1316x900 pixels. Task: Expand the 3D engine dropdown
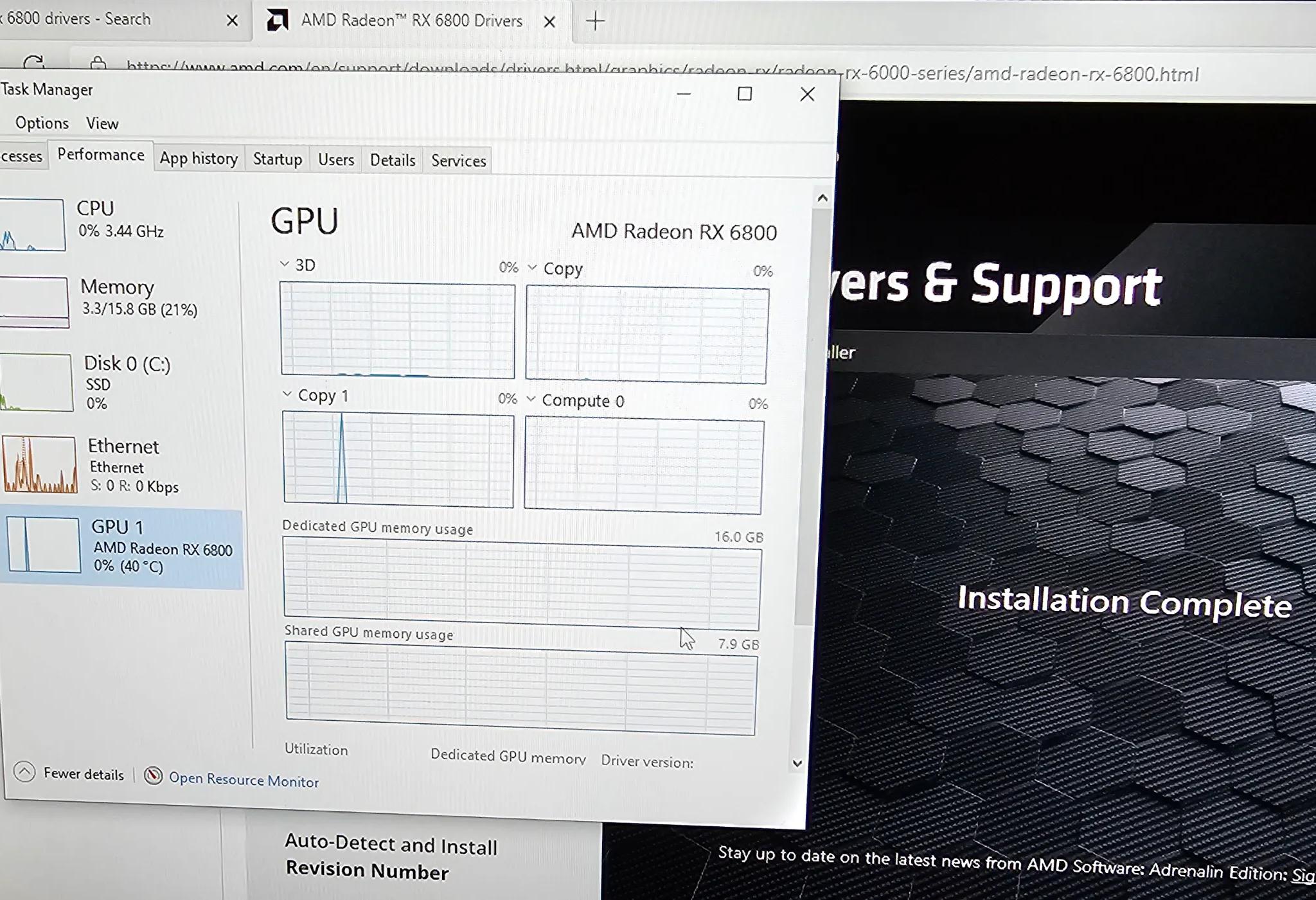click(285, 264)
